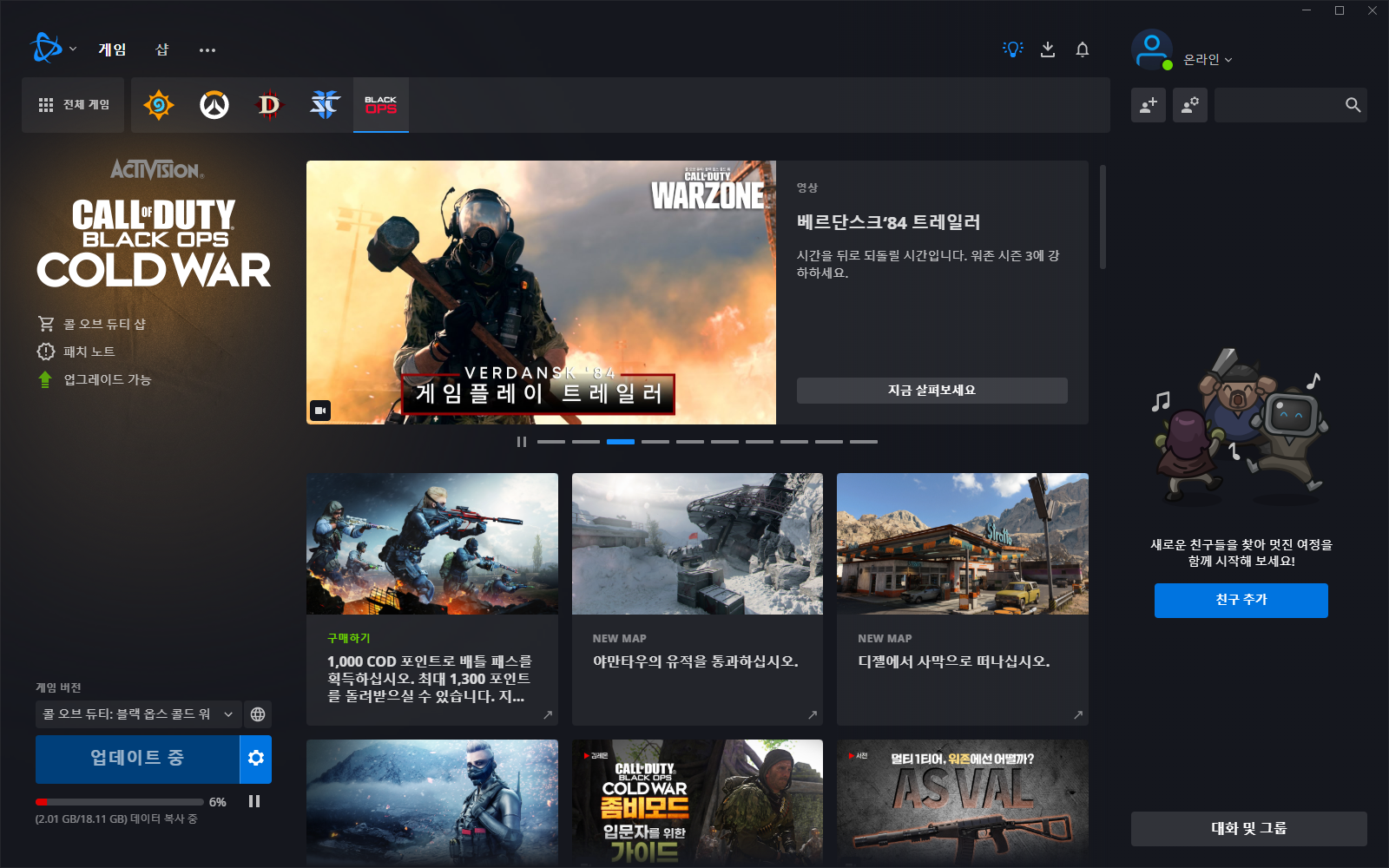Open 패치 노트 link
This screenshot has width=1389, height=868.
click(89, 352)
